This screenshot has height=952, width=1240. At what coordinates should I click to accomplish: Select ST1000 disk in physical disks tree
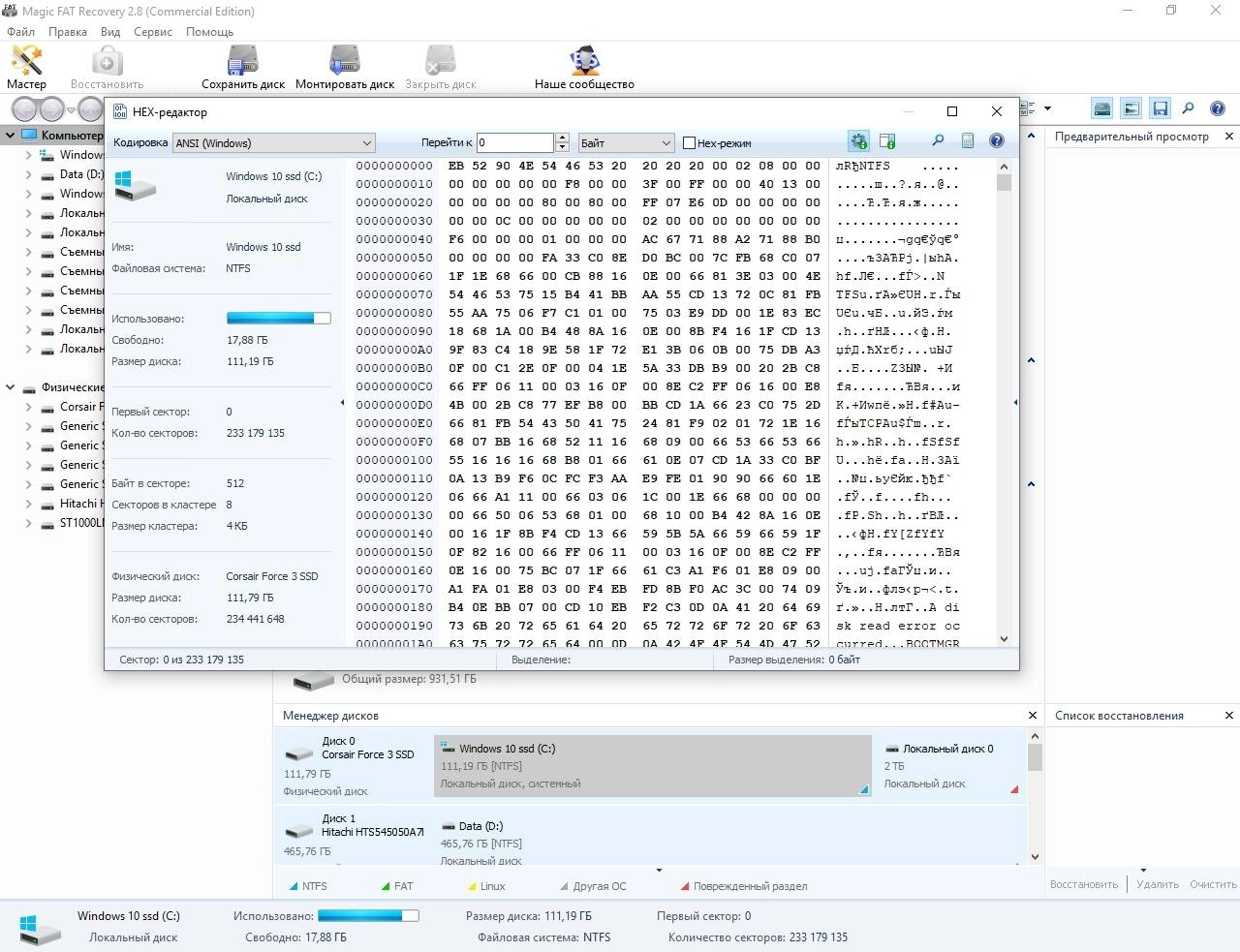click(x=80, y=523)
